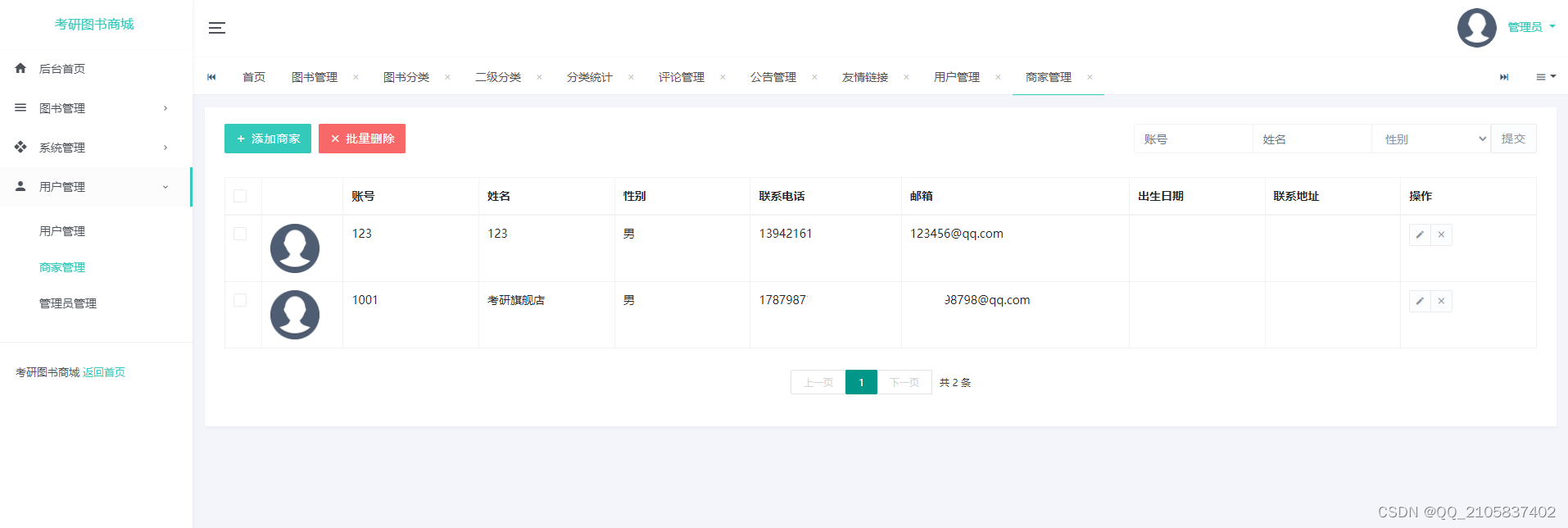Click avatar of merchant 123
This screenshot has height=528, width=1568.
295,248
